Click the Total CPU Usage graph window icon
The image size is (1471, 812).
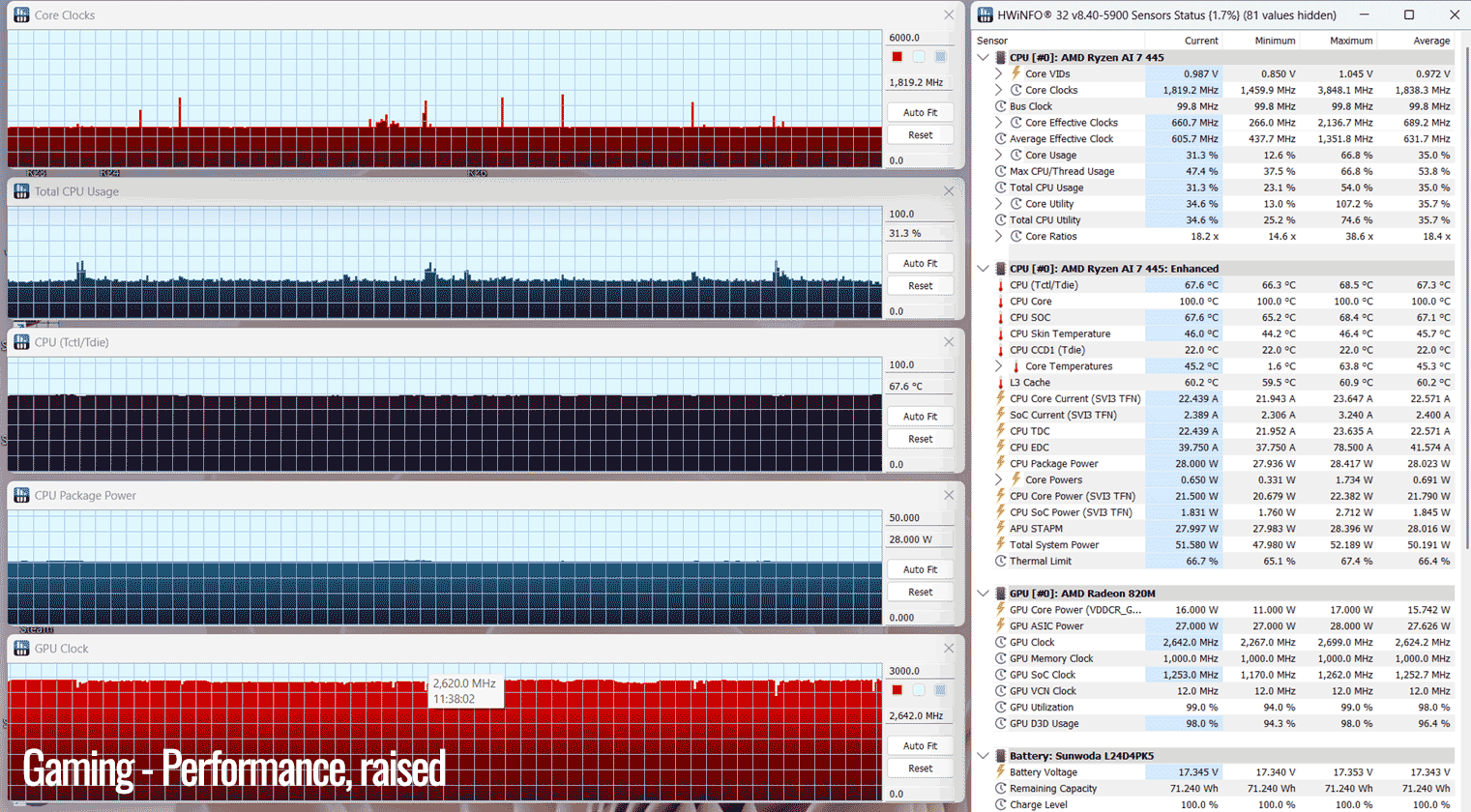tap(21, 191)
